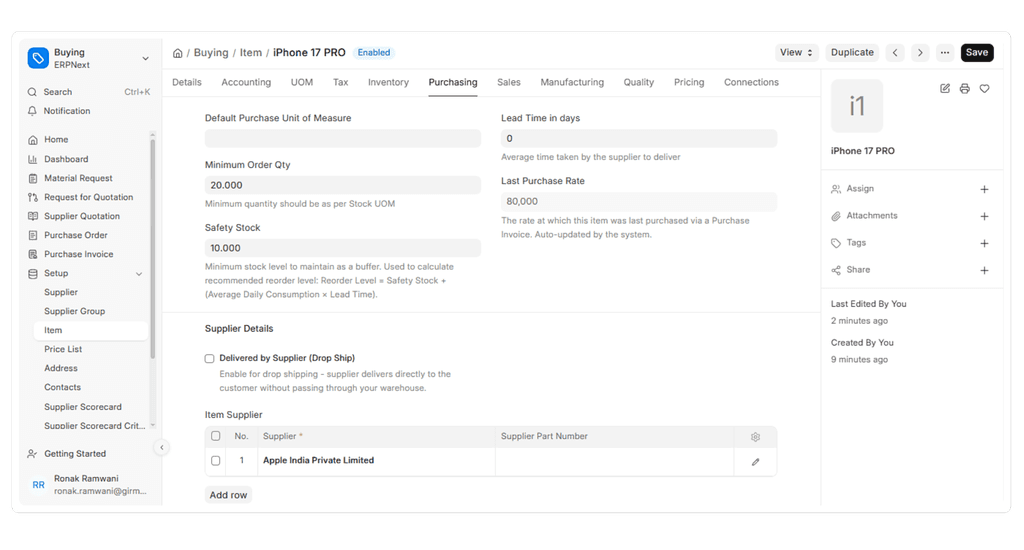Viewport: 1024px width, 550px height.
Task: Go to previous record arrow
Action: click(895, 53)
